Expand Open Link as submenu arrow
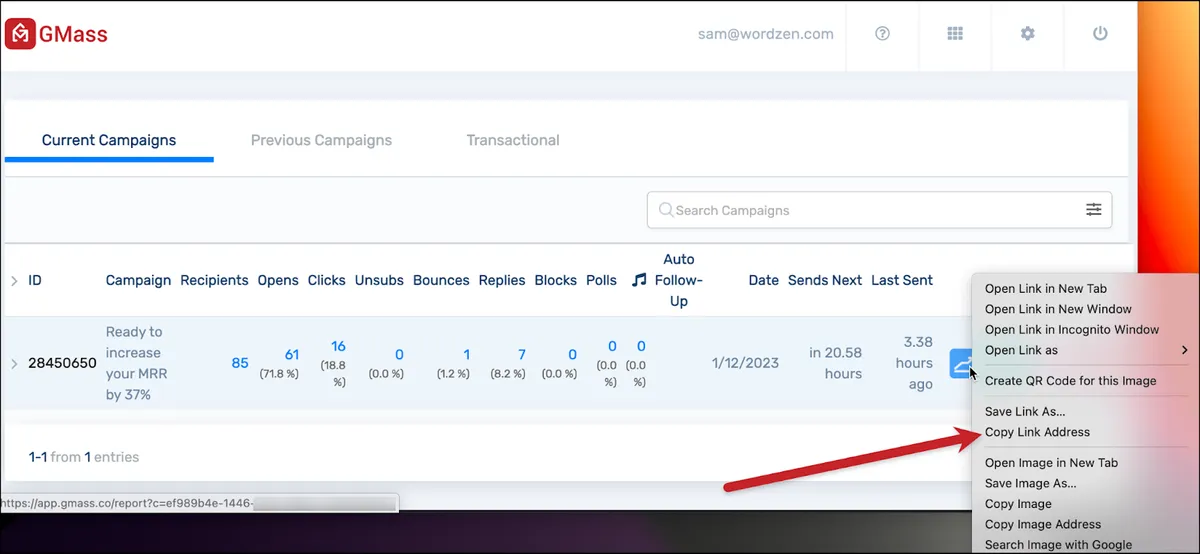Viewport: 1200px width, 554px height. click(1185, 350)
